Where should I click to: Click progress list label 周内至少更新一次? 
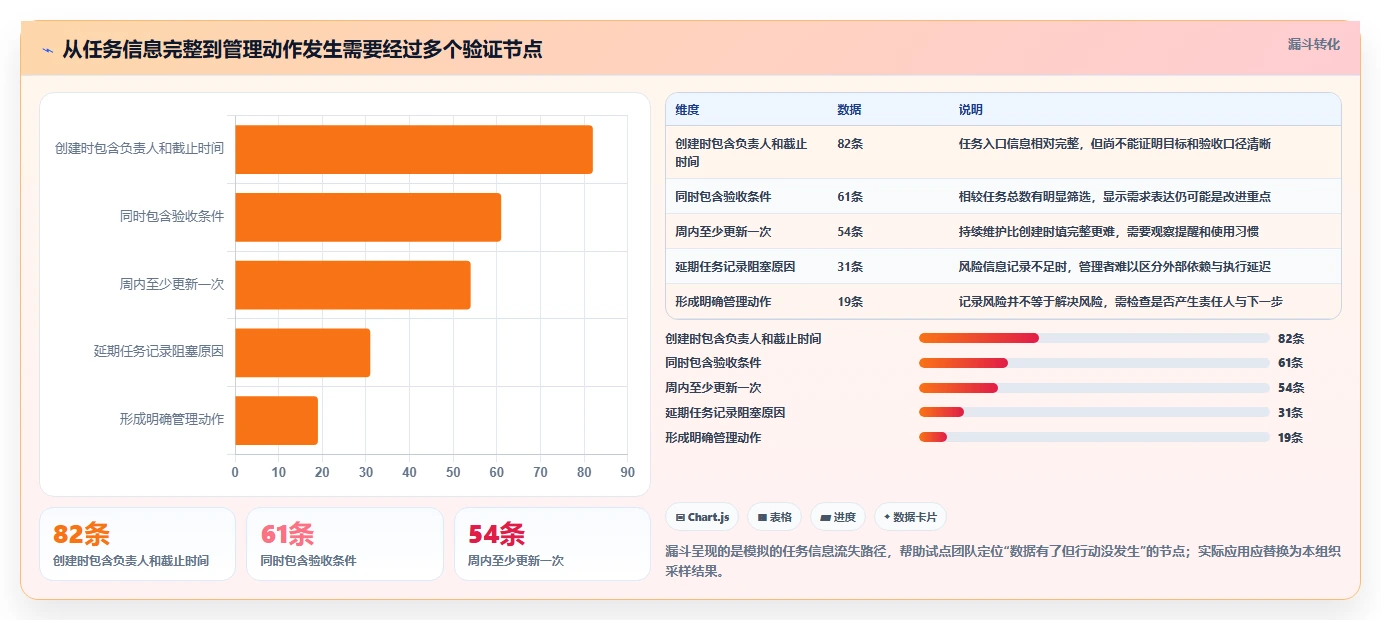click(x=713, y=388)
